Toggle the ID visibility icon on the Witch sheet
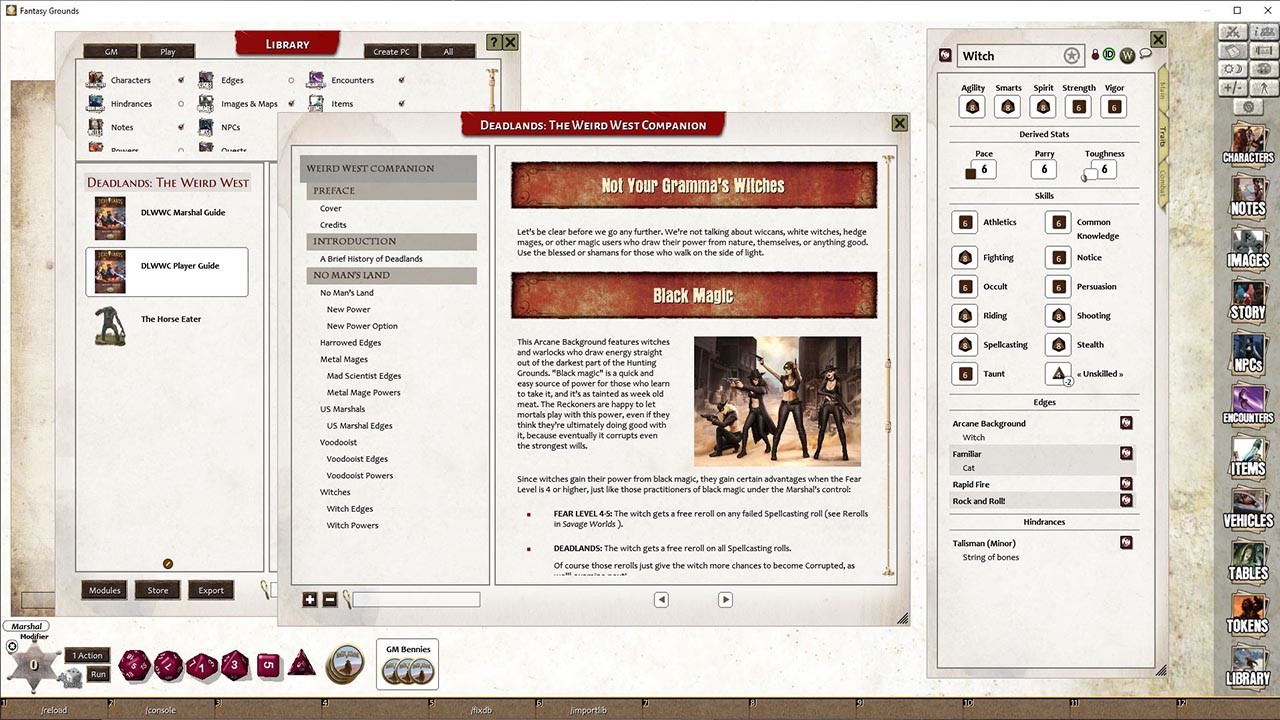This screenshot has height=720, width=1280. (1109, 55)
